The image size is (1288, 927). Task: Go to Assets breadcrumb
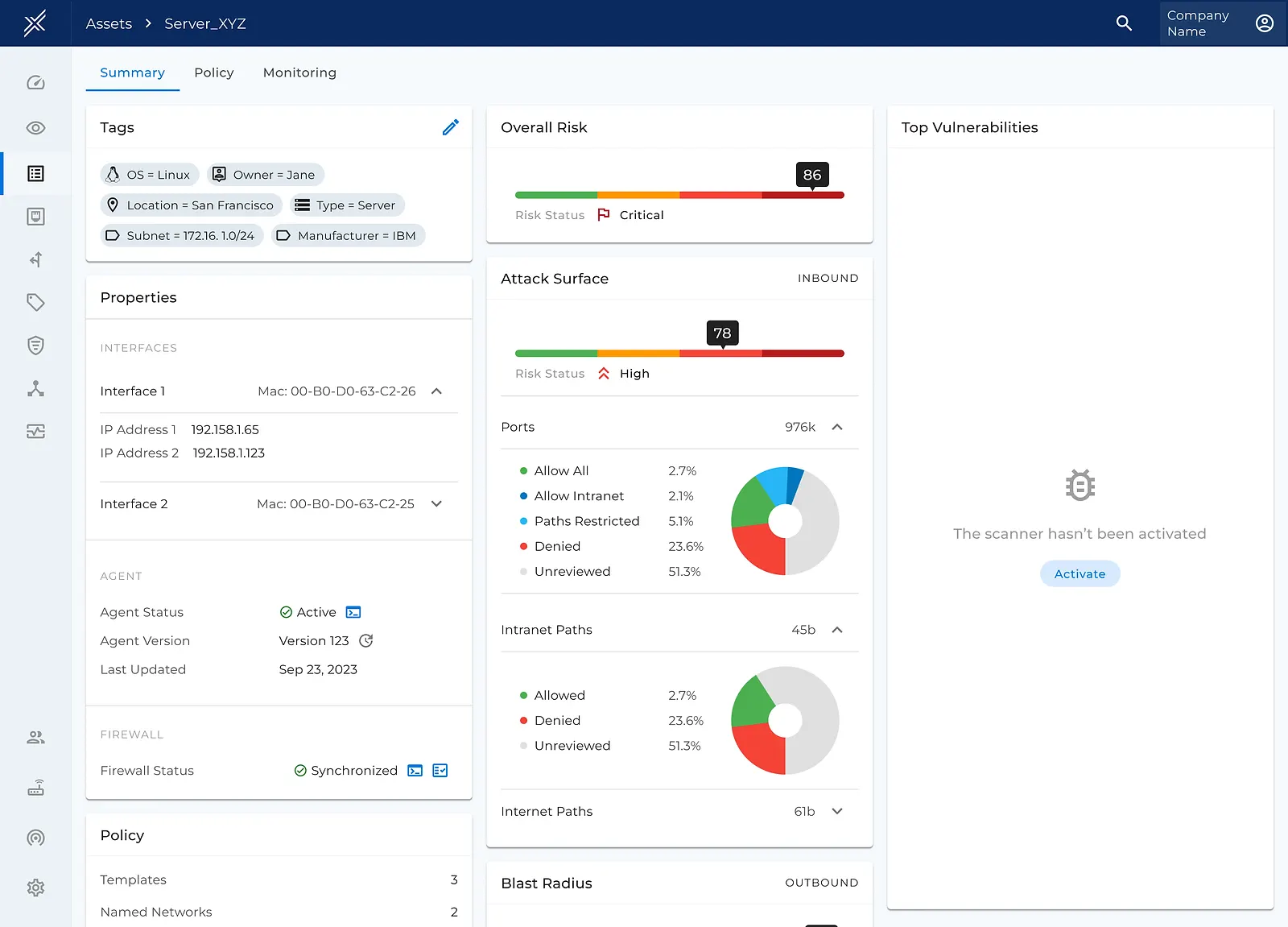(109, 23)
